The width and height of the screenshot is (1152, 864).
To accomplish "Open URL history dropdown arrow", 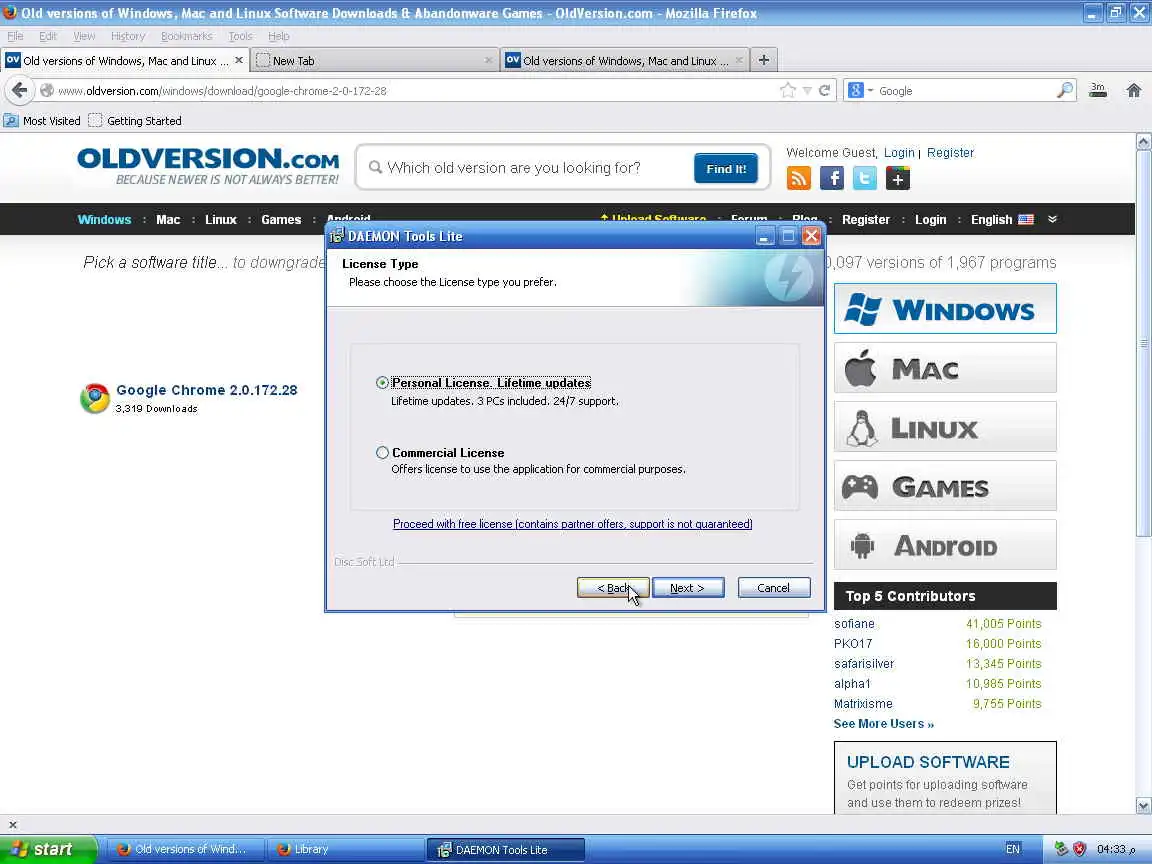I will click(807, 90).
